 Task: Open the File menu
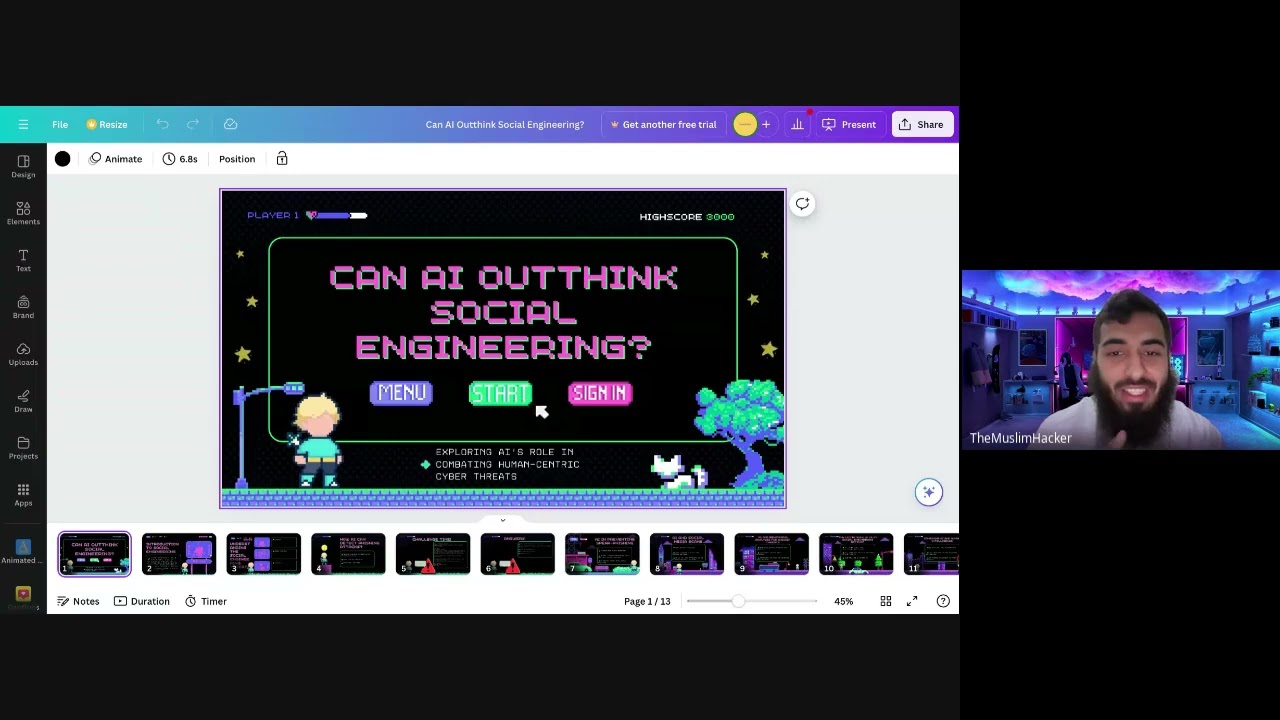pos(60,125)
